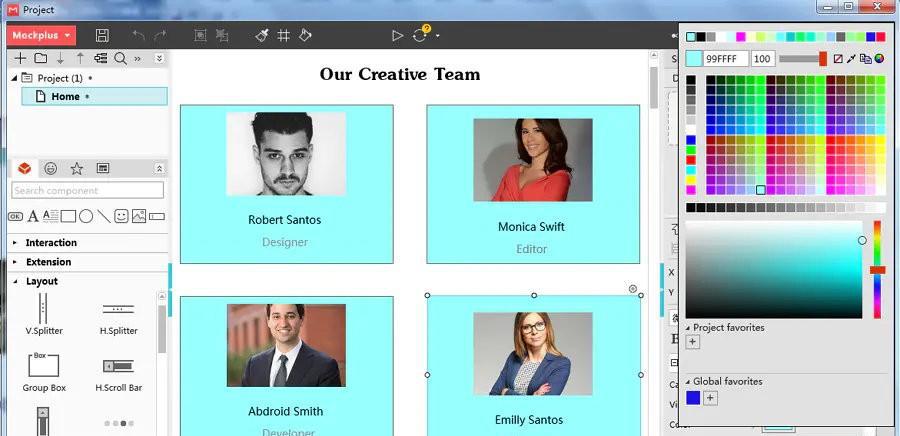Collapse Project favorites section

(689, 328)
